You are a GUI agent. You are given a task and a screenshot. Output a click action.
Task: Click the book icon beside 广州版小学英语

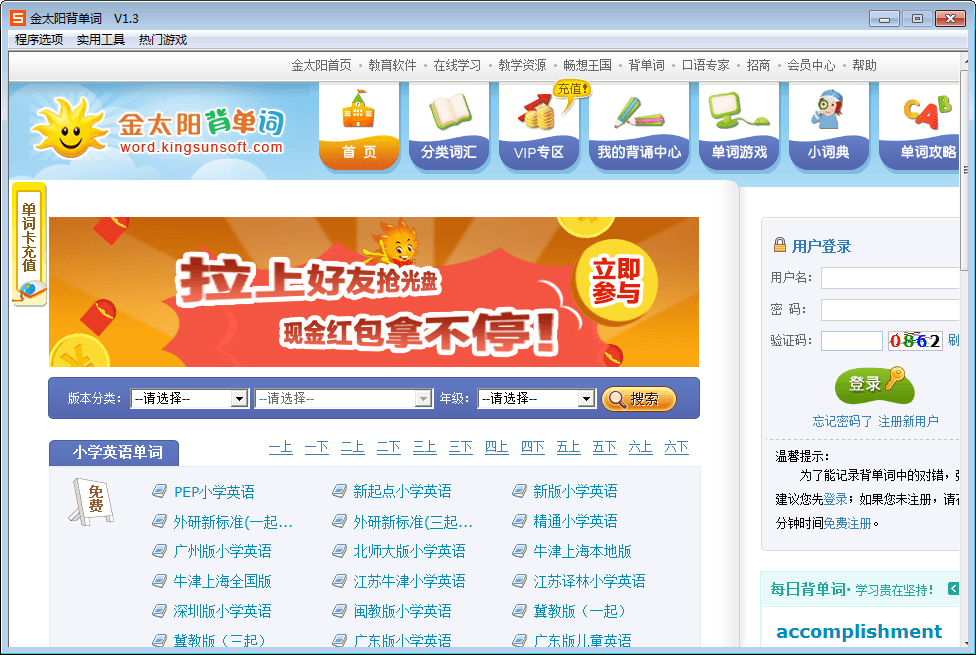pyautogui.click(x=159, y=551)
